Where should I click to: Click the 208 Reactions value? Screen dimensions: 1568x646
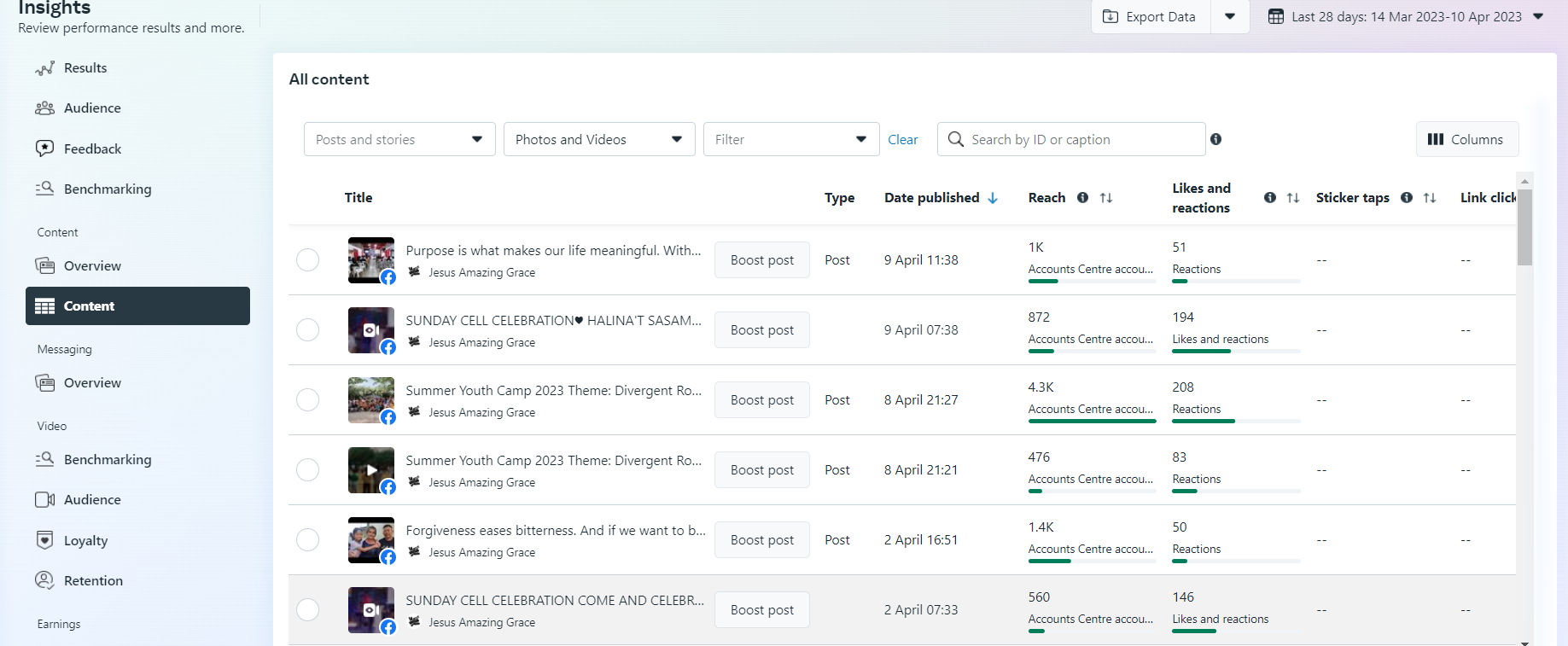click(x=1183, y=387)
